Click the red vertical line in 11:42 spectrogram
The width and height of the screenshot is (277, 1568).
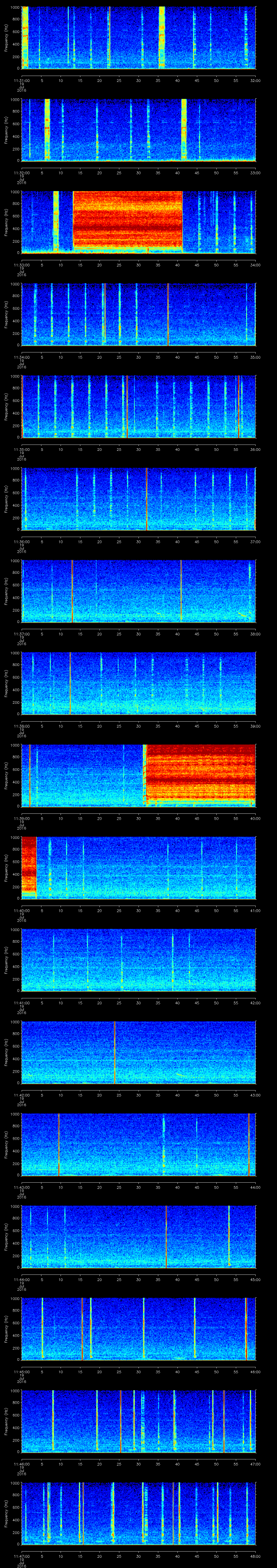114,1052
